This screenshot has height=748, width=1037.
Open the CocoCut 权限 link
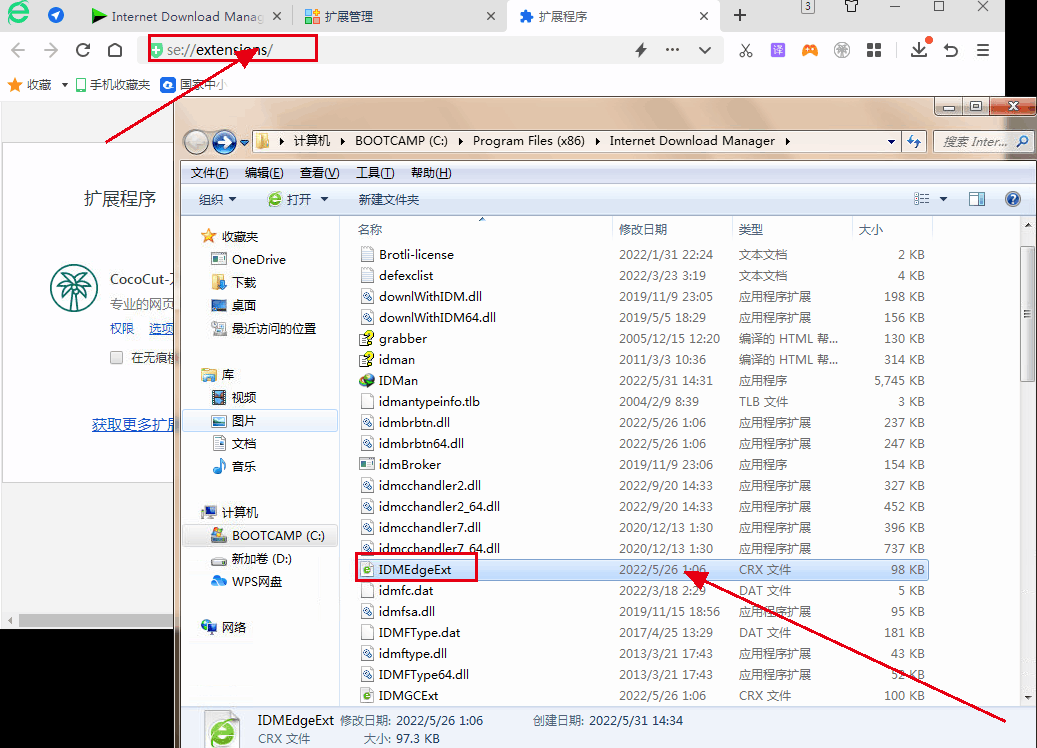click(122, 329)
